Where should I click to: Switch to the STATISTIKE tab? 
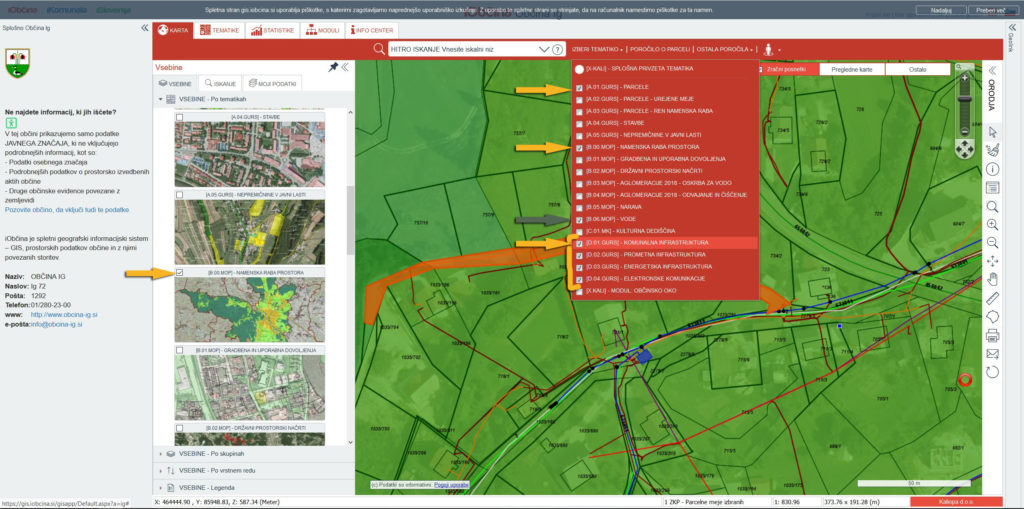[271, 31]
